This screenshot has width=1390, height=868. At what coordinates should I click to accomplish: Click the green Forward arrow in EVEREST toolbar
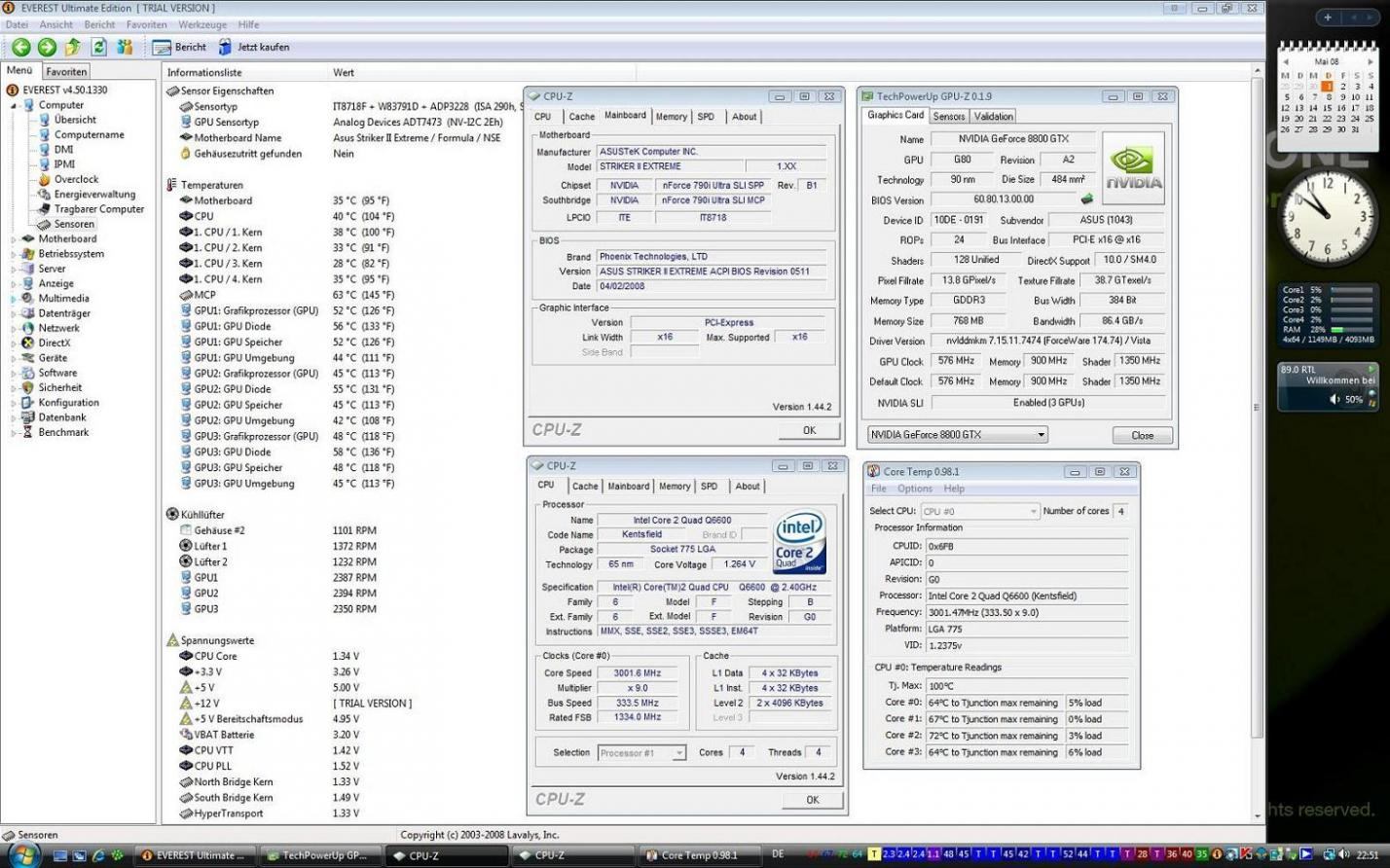(47, 47)
